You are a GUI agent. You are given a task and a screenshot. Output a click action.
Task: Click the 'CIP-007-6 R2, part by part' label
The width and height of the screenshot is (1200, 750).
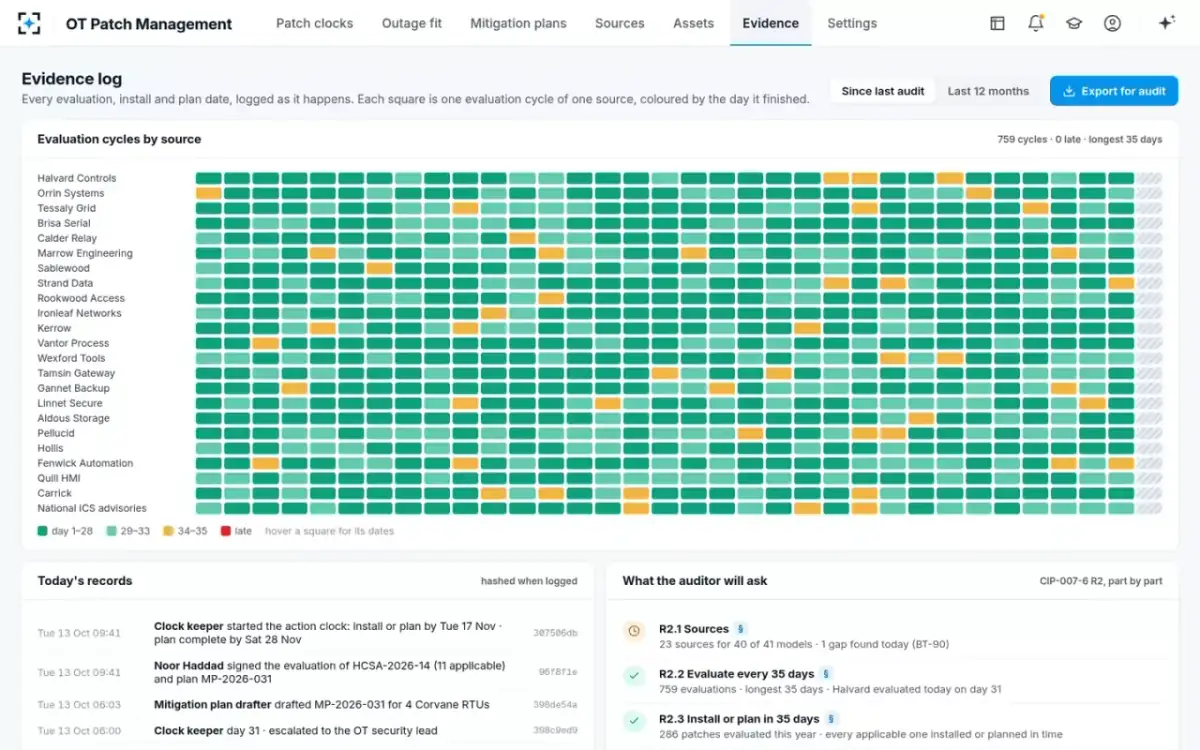[x=1101, y=581]
